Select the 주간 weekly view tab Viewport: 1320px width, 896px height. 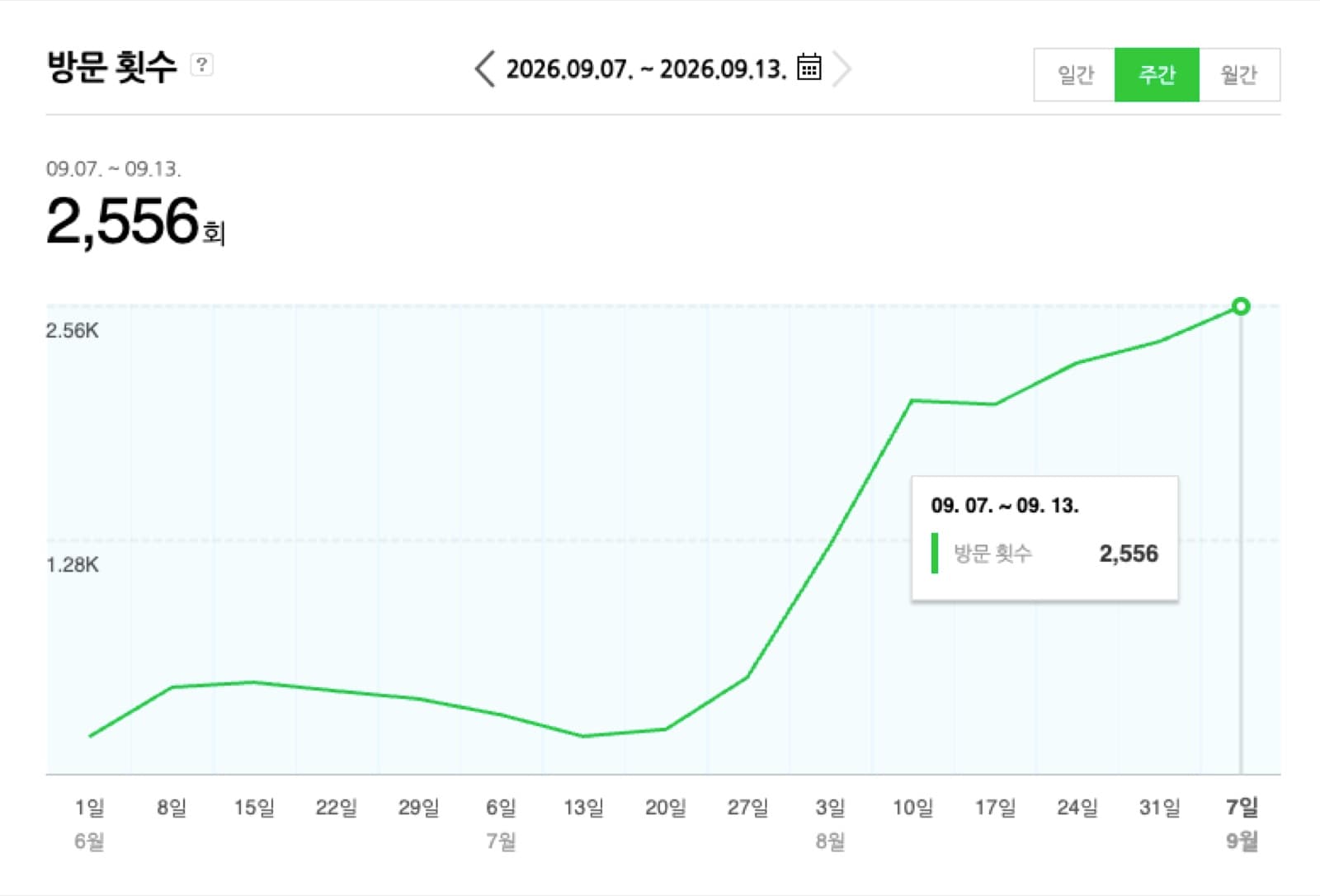click(x=1157, y=75)
